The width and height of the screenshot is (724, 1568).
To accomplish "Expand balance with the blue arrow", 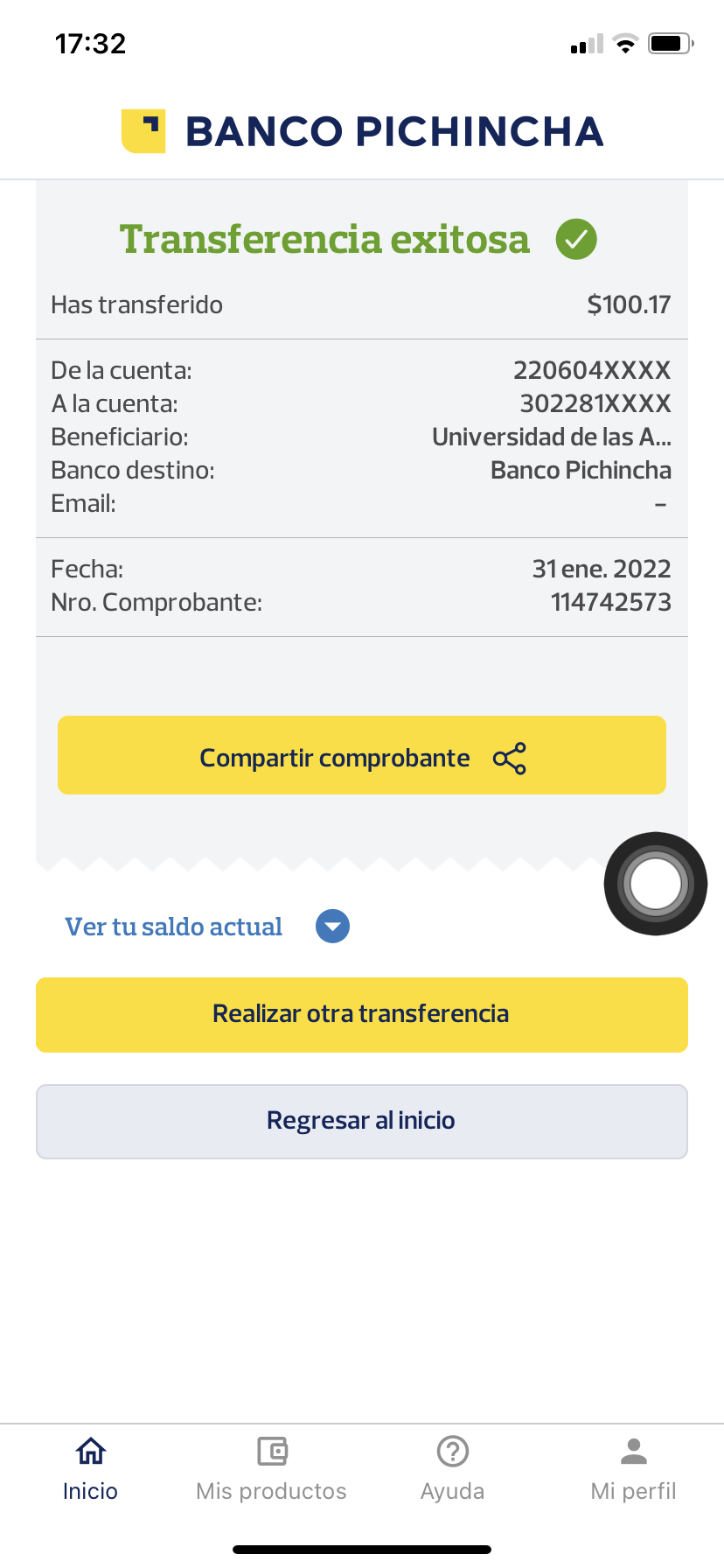I will (332, 927).
